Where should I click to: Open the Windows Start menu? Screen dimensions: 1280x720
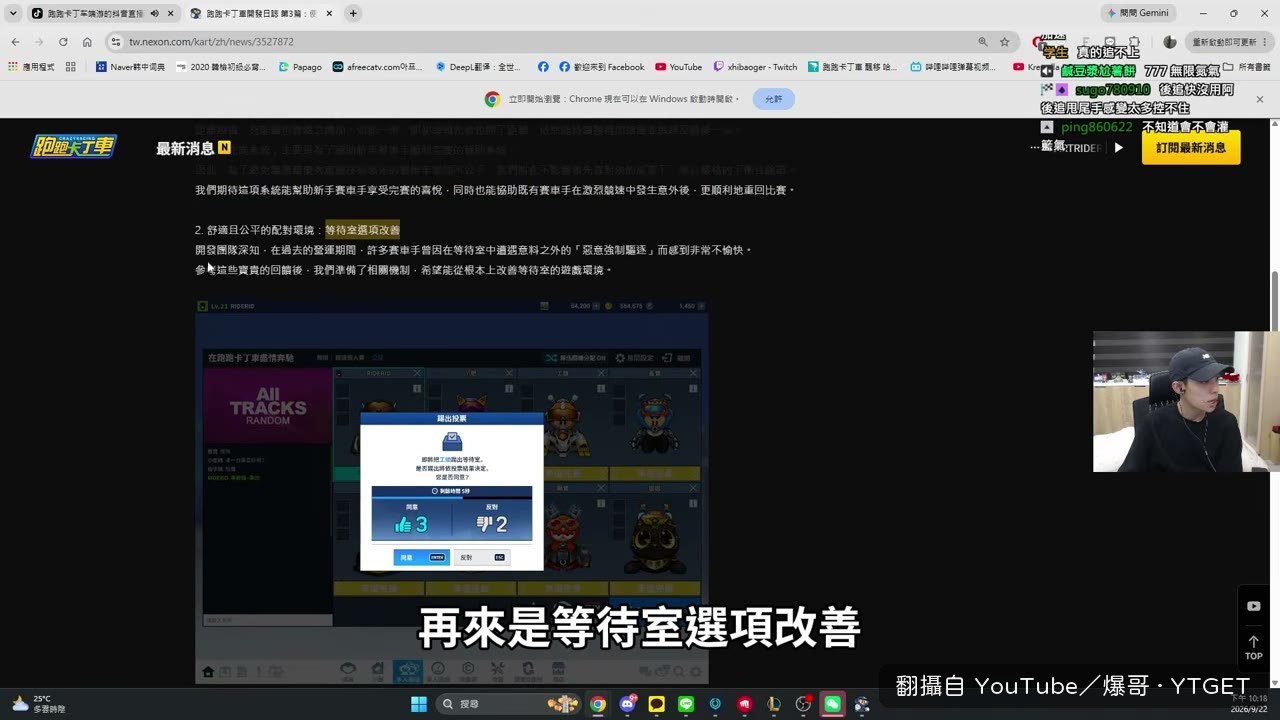(x=419, y=704)
